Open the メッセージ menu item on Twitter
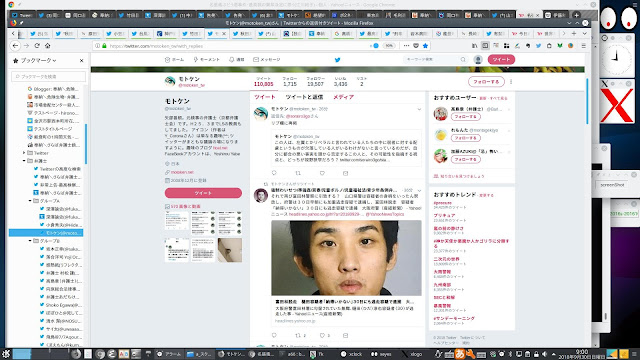This screenshot has width=640, height=360. (267, 60)
